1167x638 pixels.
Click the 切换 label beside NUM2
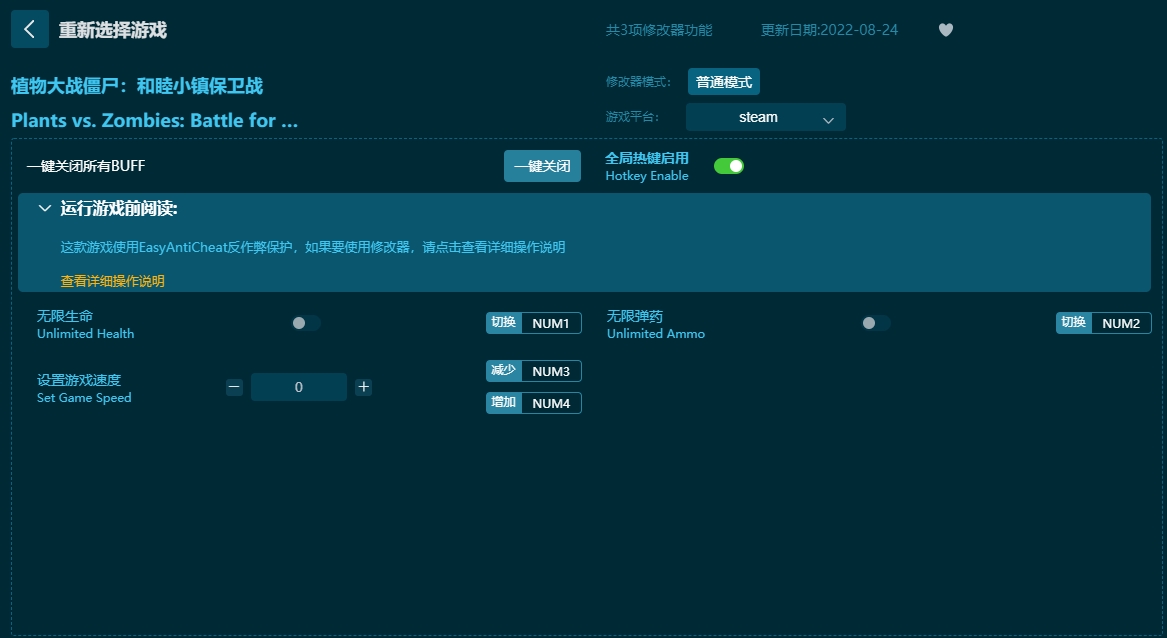point(1073,323)
